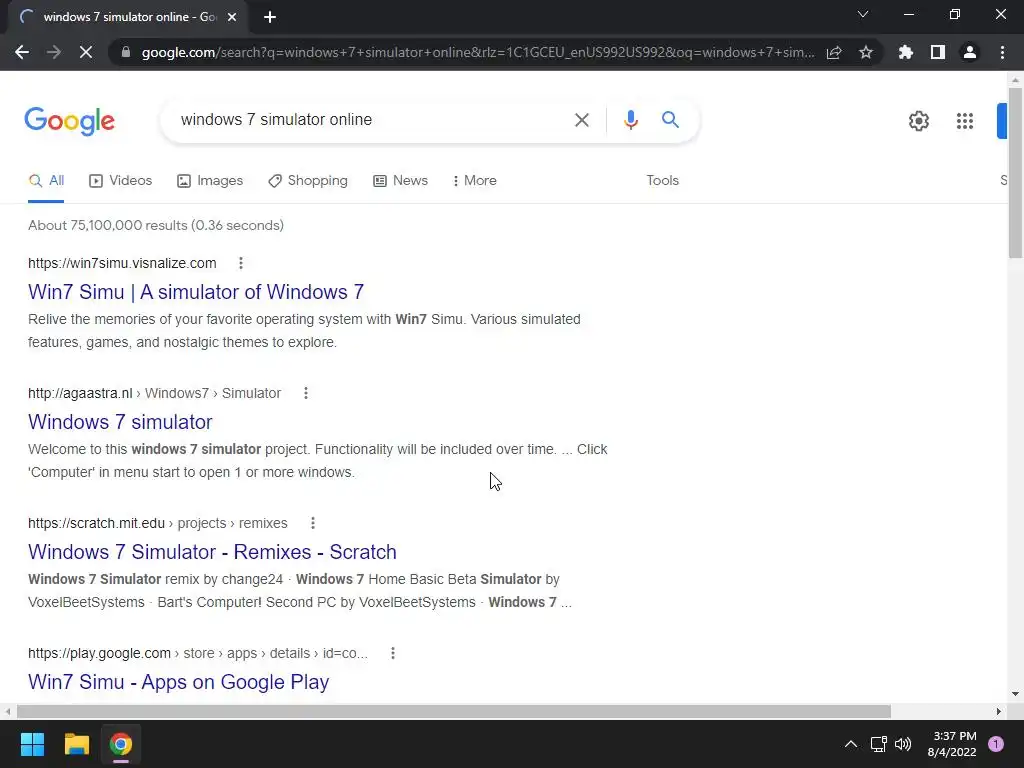Open File Explorer from the taskbar
1024x768 pixels.
tap(76, 744)
